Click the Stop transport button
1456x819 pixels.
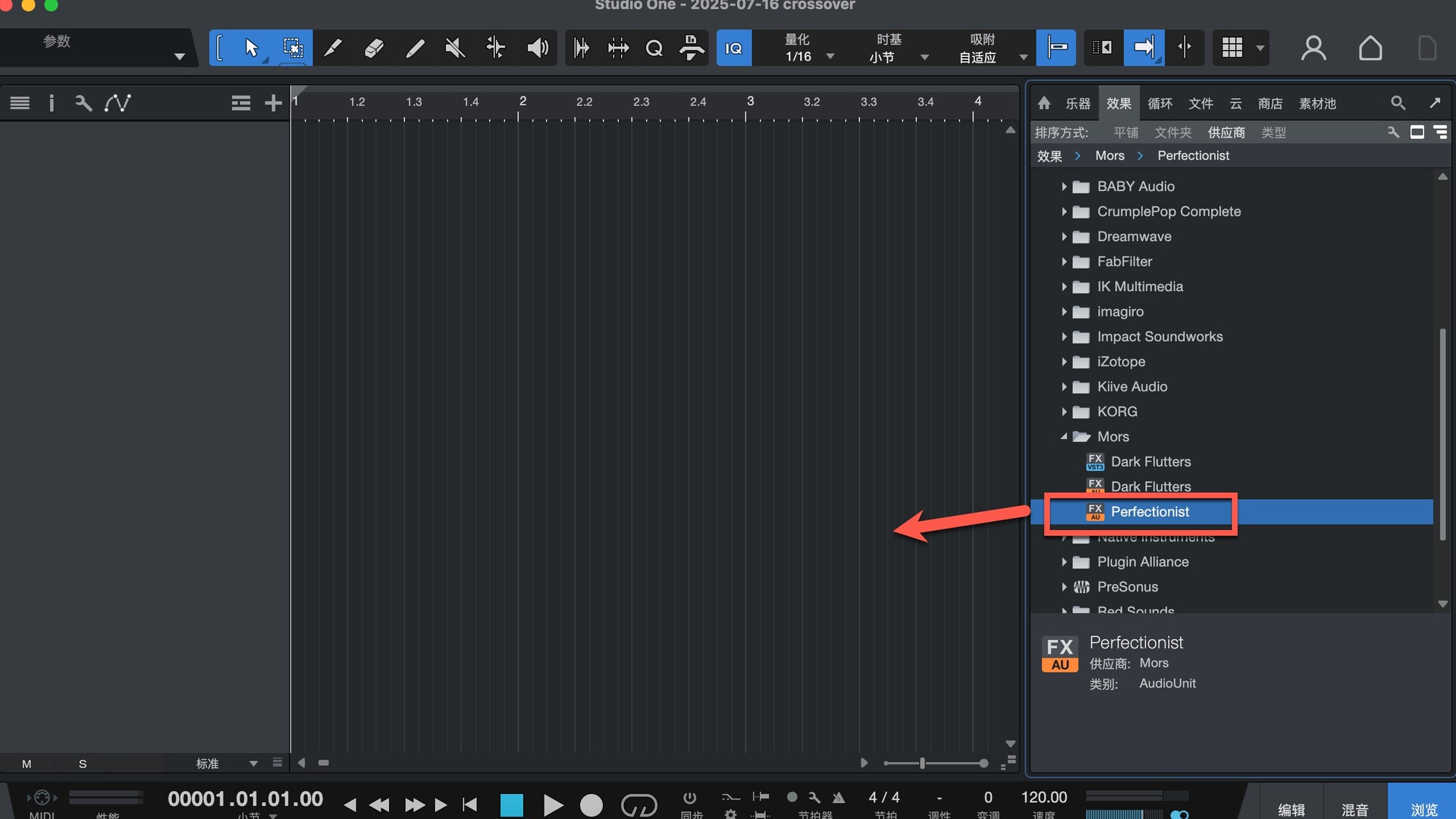[512, 805]
